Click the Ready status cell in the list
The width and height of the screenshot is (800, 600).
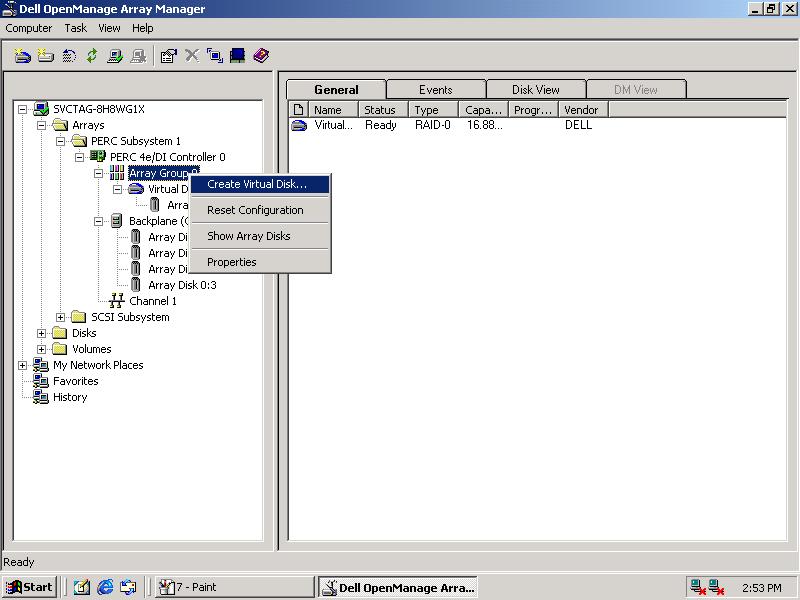pos(381,125)
